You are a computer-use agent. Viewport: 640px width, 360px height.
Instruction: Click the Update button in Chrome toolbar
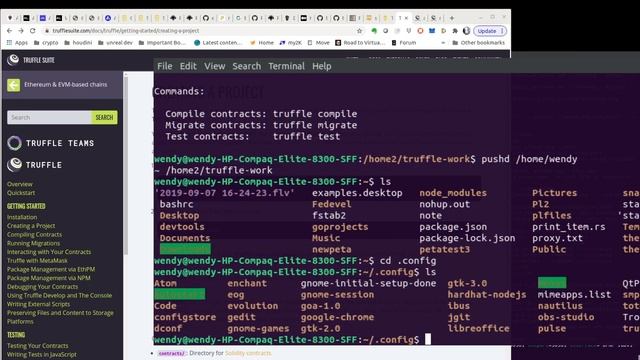(490, 31)
